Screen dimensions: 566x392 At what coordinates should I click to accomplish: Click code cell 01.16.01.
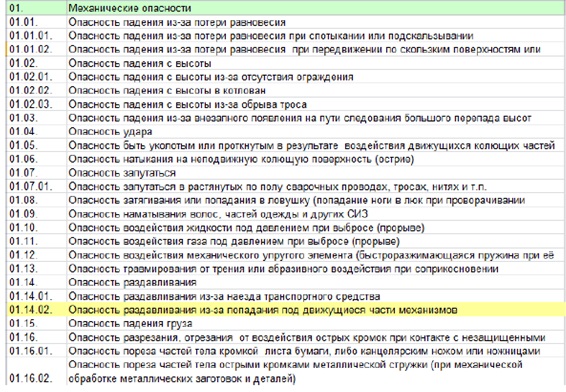coord(36,351)
